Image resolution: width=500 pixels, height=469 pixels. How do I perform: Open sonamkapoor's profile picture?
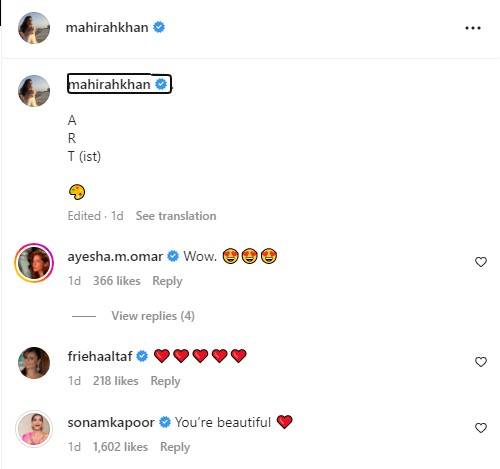coord(34,429)
